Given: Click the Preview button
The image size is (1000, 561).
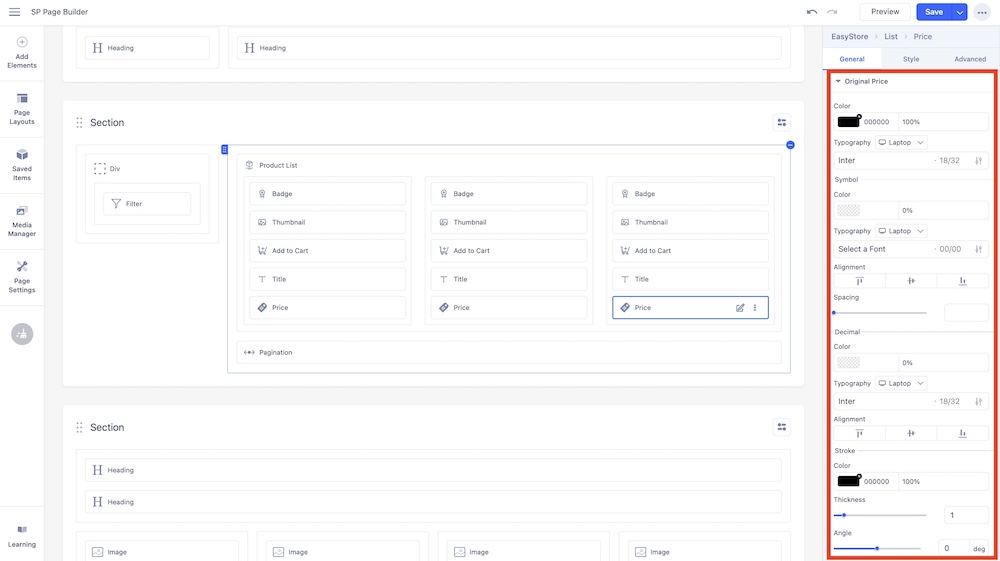Looking at the screenshot, I should coord(885,12).
